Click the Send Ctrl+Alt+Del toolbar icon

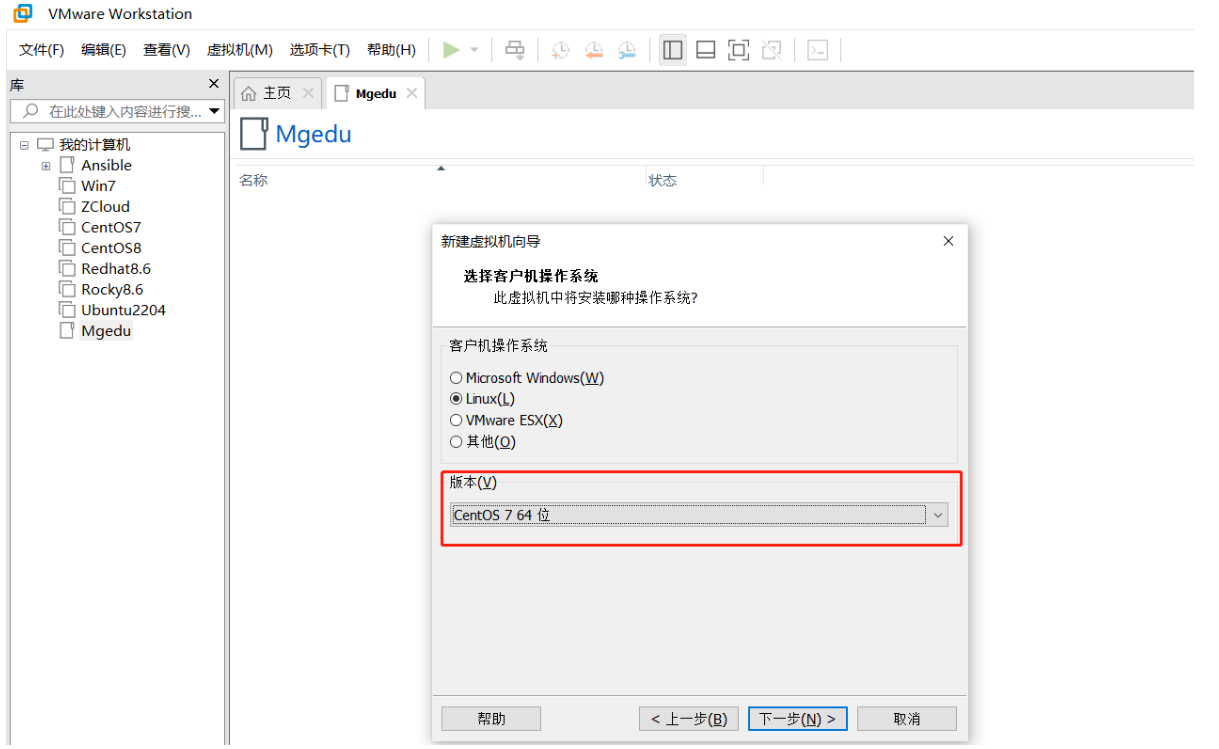pos(515,50)
